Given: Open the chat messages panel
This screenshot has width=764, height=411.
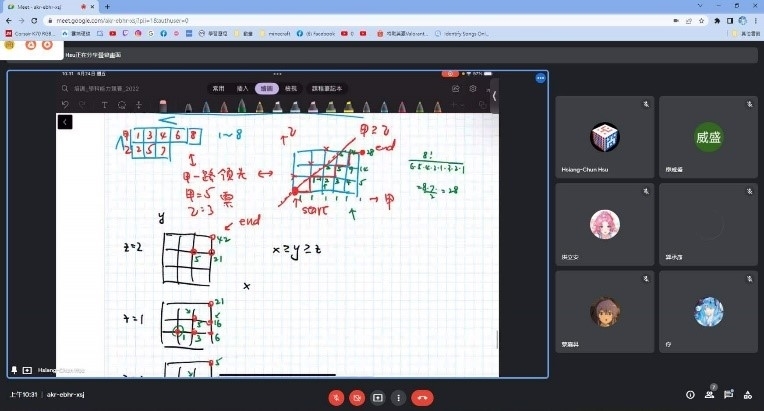Looking at the screenshot, I should [730, 394].
